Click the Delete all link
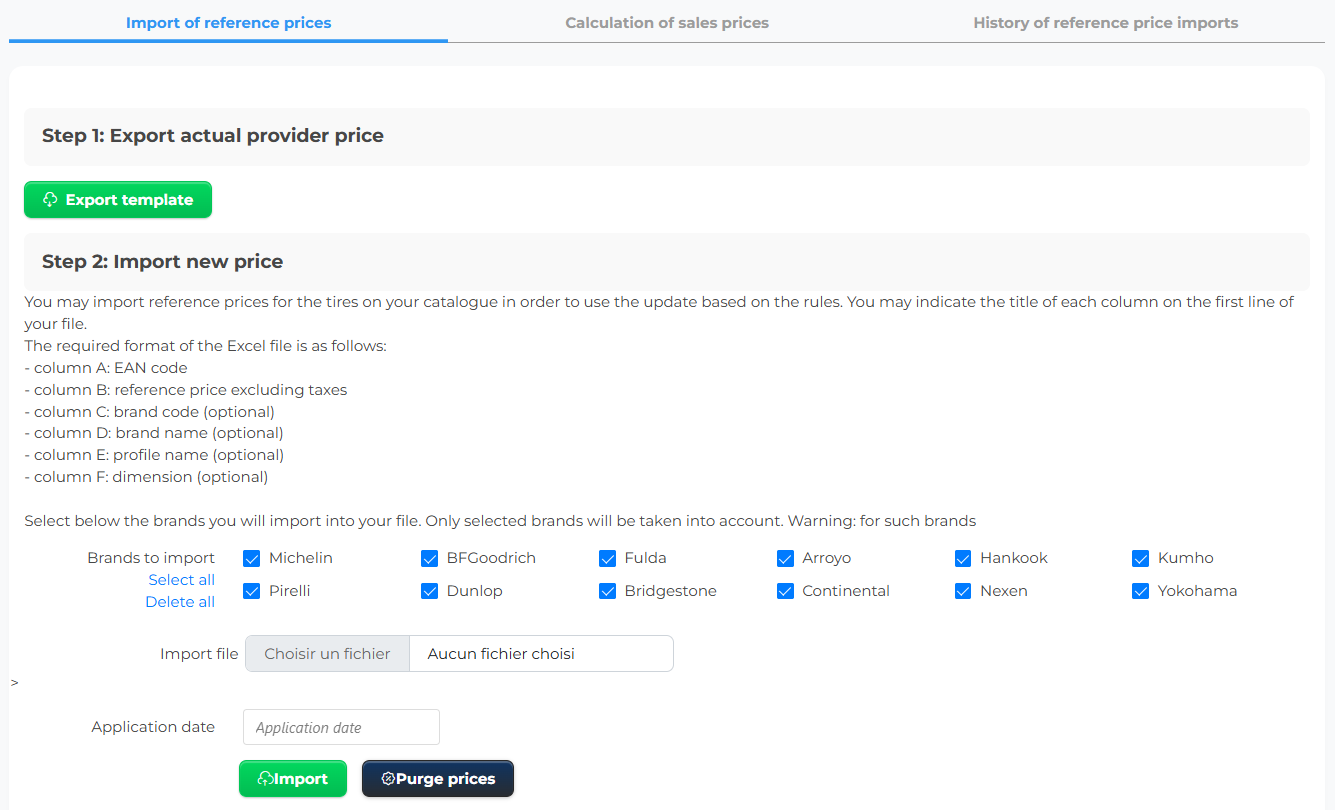 pos(180,602)
